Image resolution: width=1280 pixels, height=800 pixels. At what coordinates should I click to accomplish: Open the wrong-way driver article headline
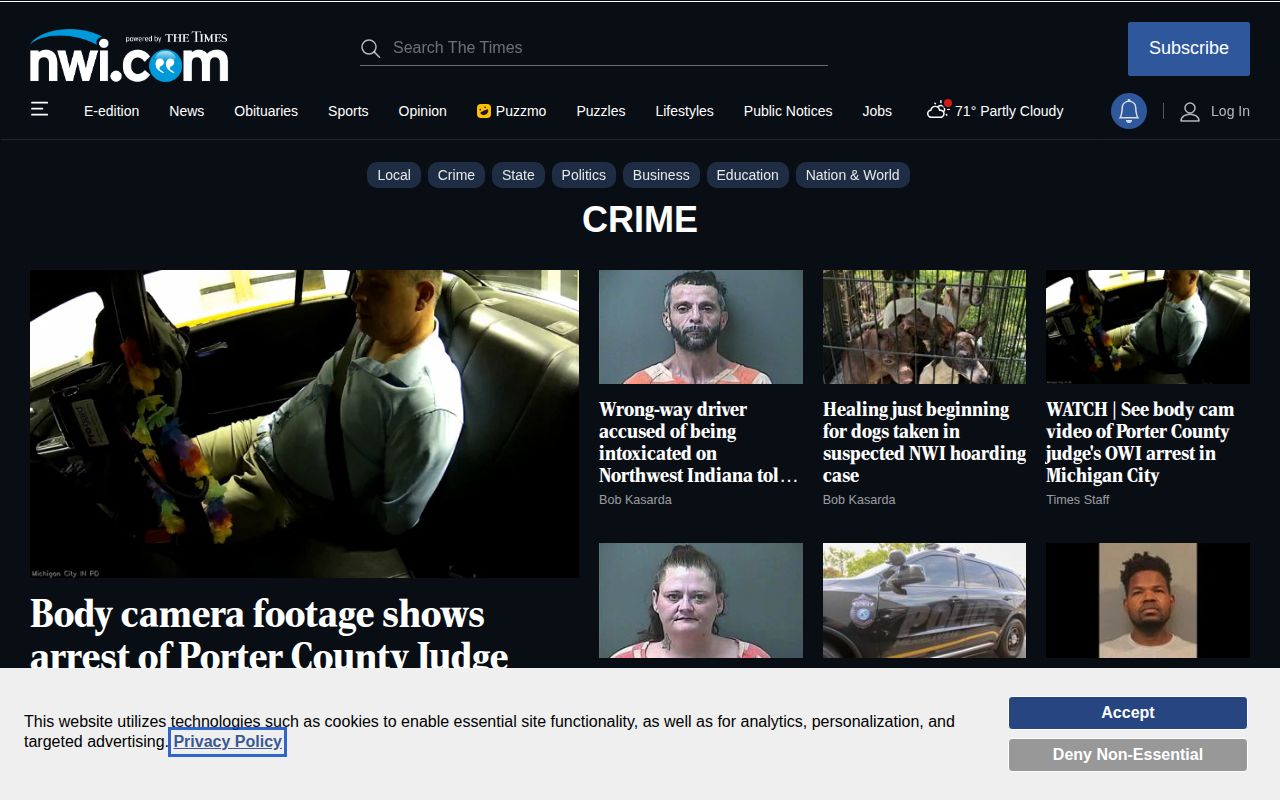pos(700,442)
